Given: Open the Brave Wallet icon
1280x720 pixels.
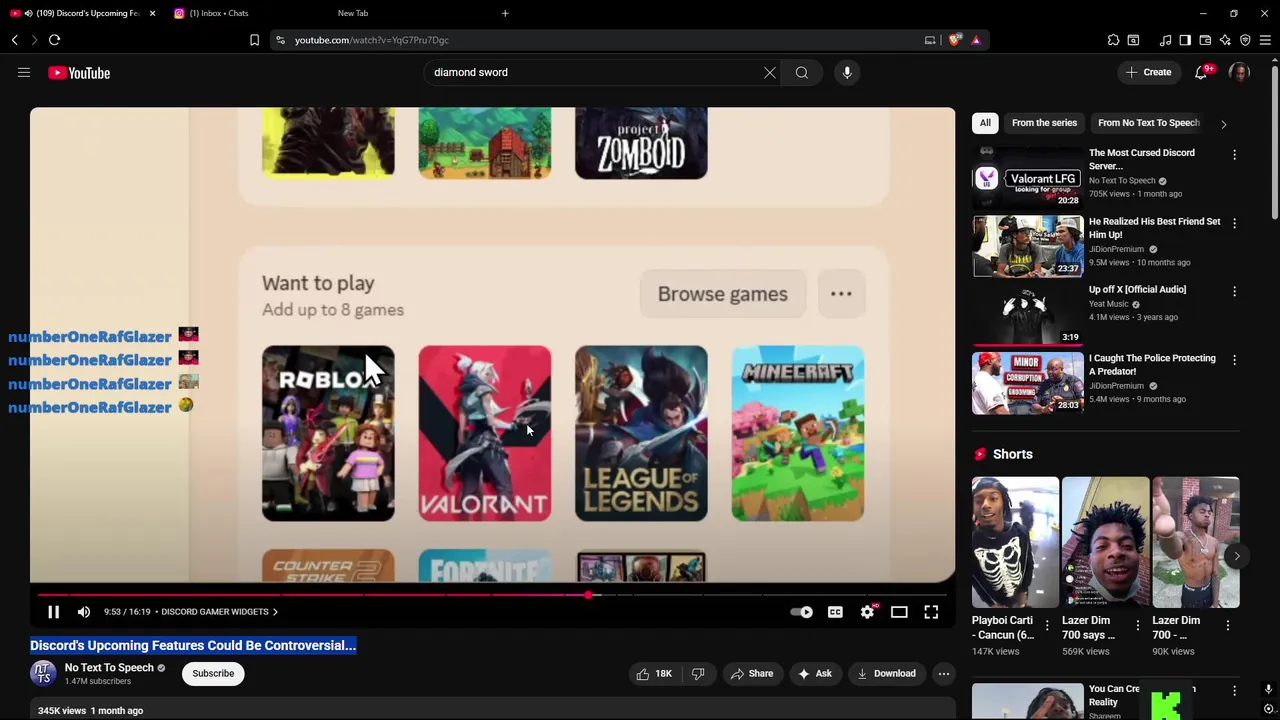Looking at the screenshot, I should coord(1205,40).
